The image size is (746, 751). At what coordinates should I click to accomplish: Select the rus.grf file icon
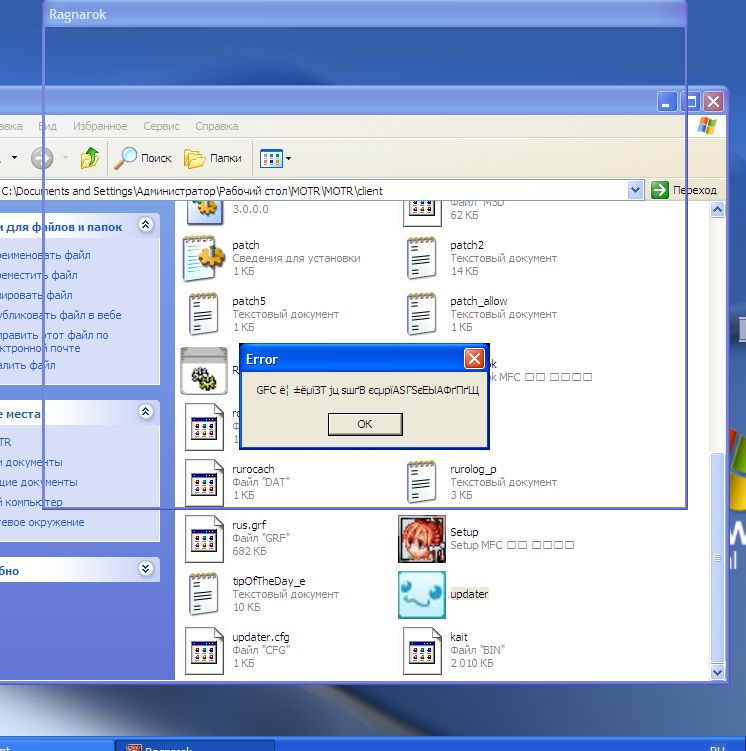tap(205, 539)
